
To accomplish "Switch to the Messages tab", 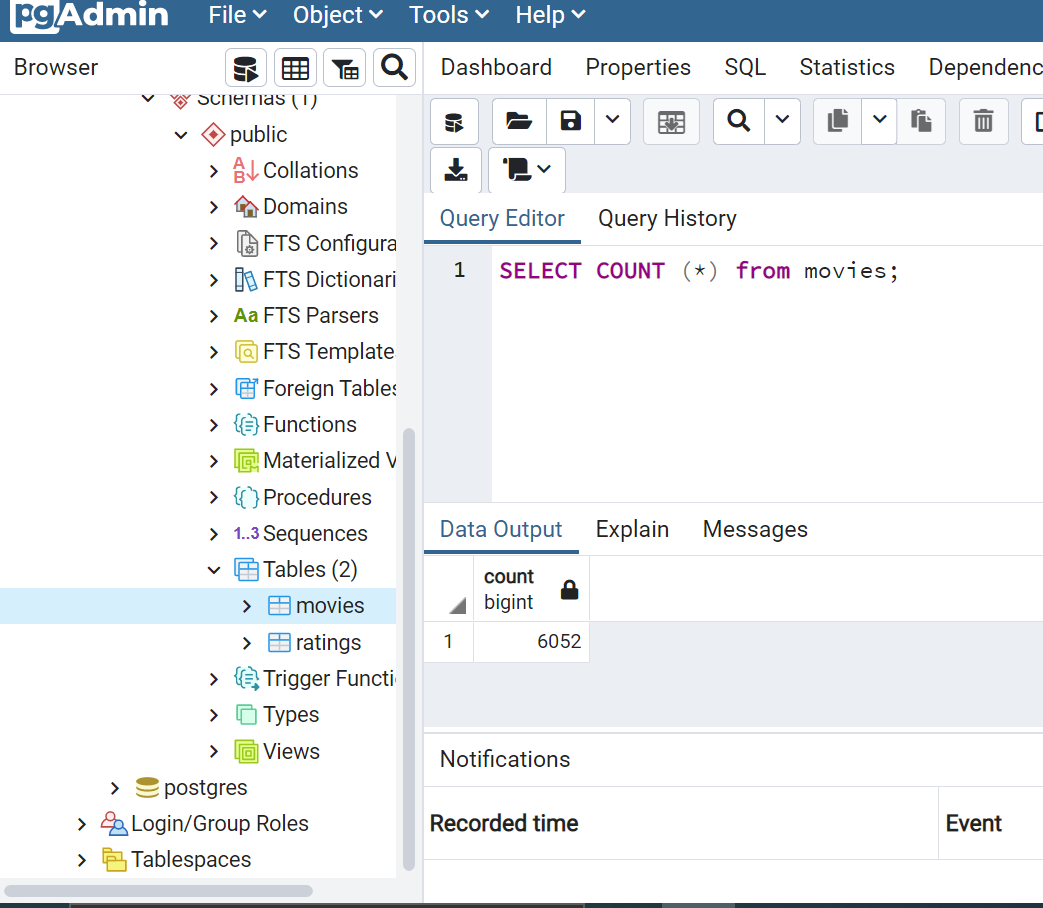I will click(755, 530).
